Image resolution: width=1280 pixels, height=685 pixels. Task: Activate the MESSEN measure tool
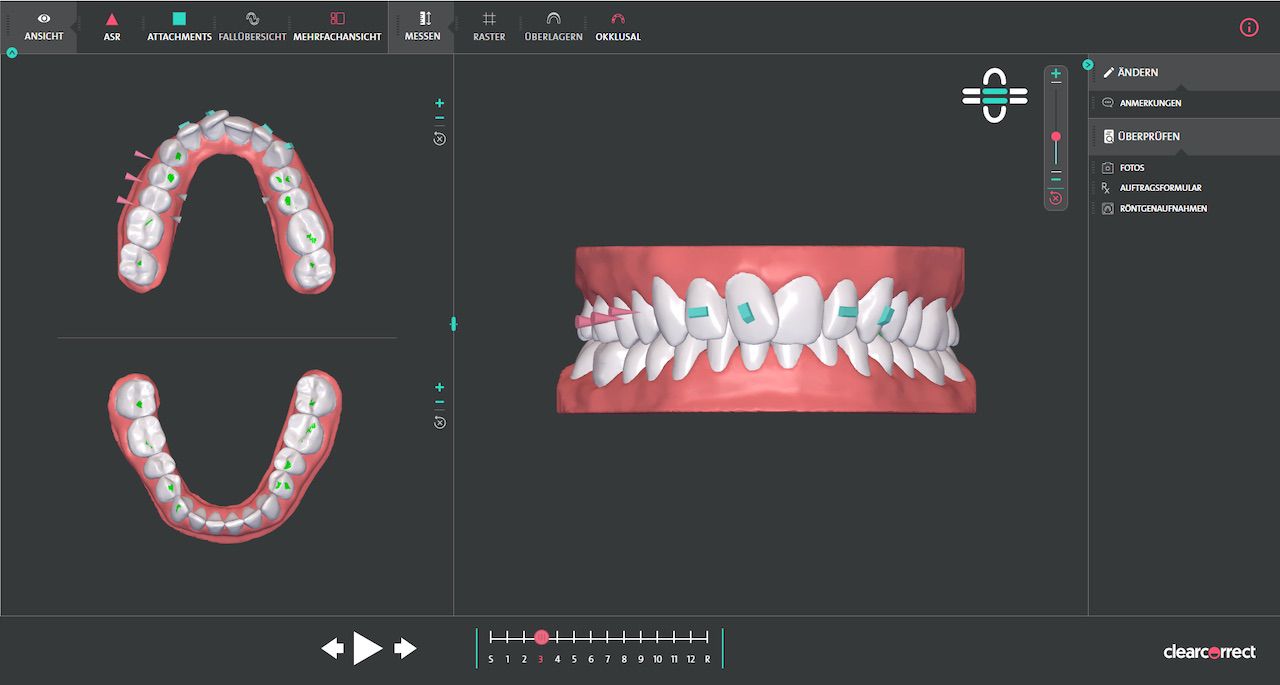423,27
